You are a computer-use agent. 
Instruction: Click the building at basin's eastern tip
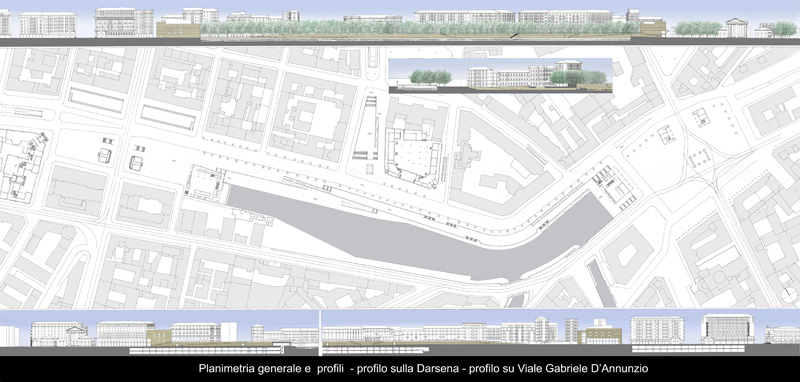click(614, 186)
